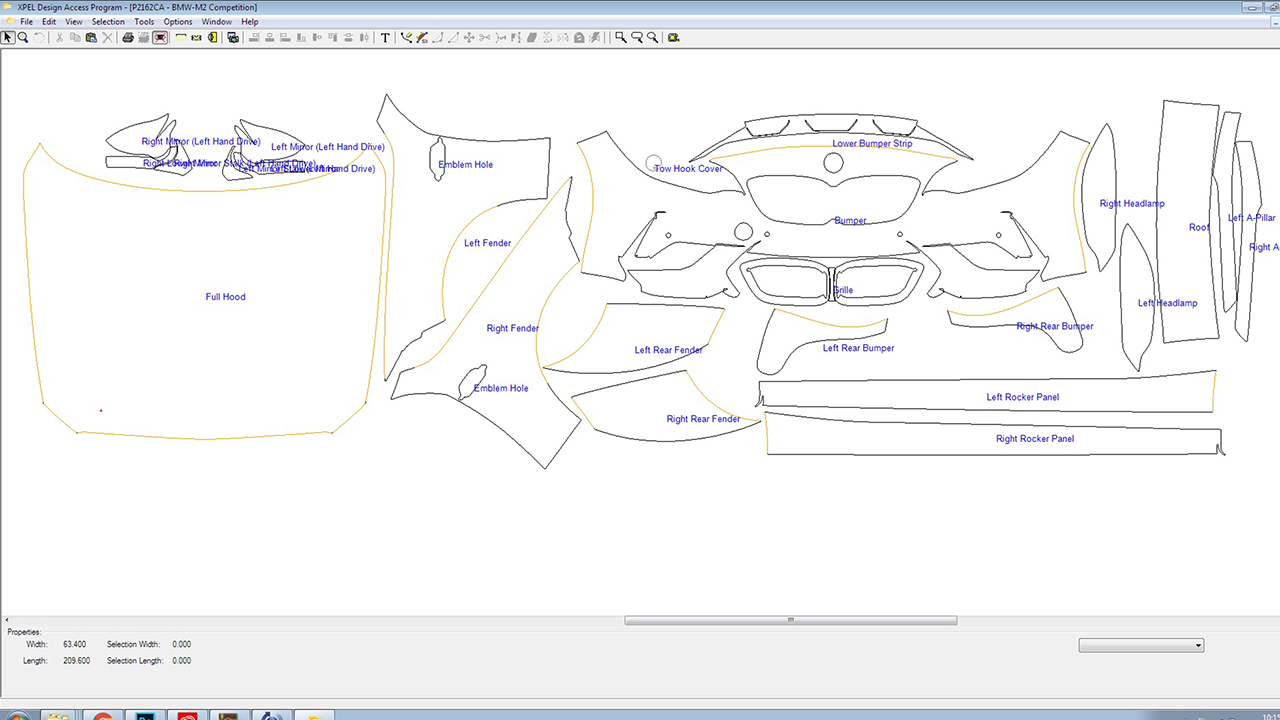Click the horizontal scrollbar thumb
Image resolution: width=1280 pixels, height=720 pixels.
click(790, 620)
